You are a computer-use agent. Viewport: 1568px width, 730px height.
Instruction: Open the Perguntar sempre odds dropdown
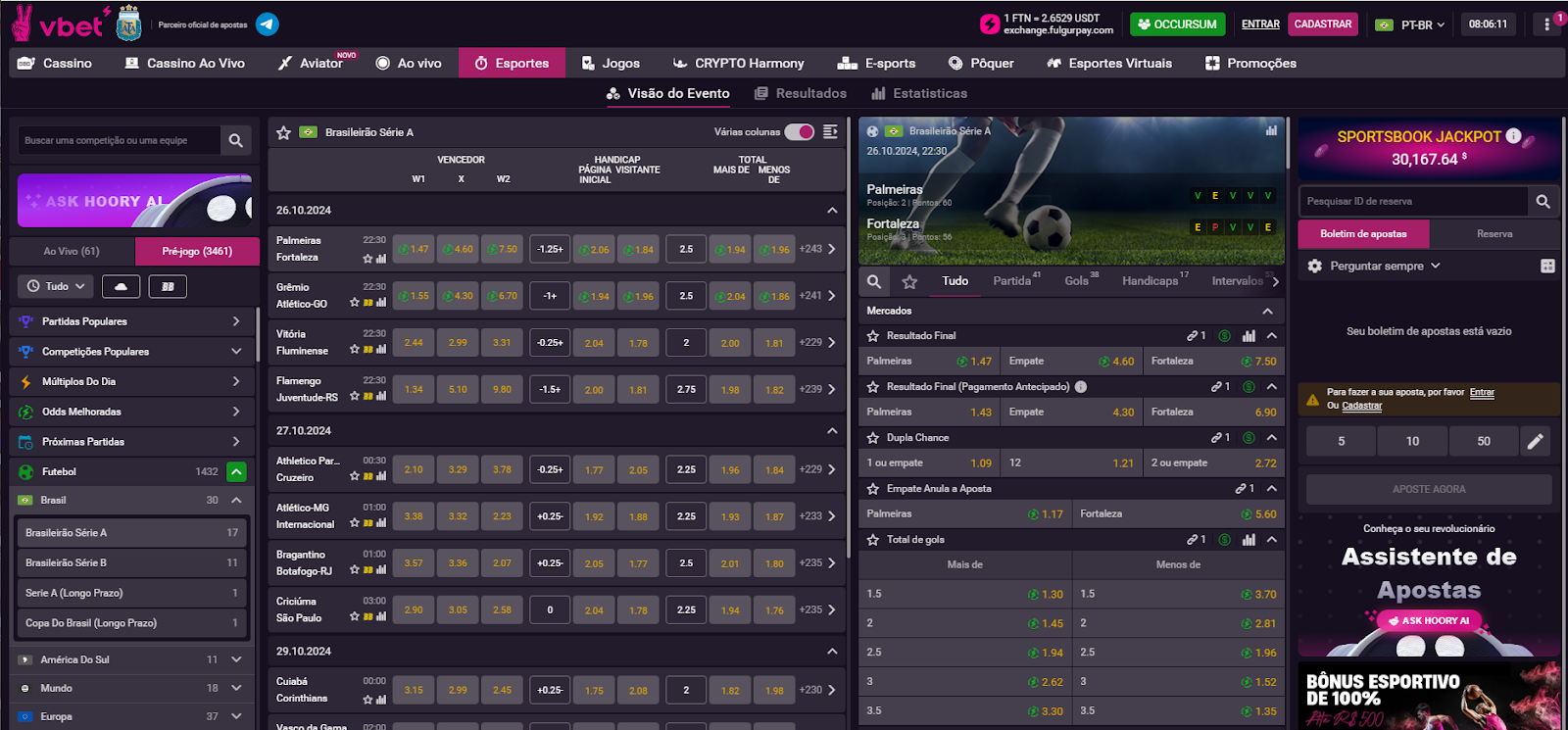[1376, 266]
